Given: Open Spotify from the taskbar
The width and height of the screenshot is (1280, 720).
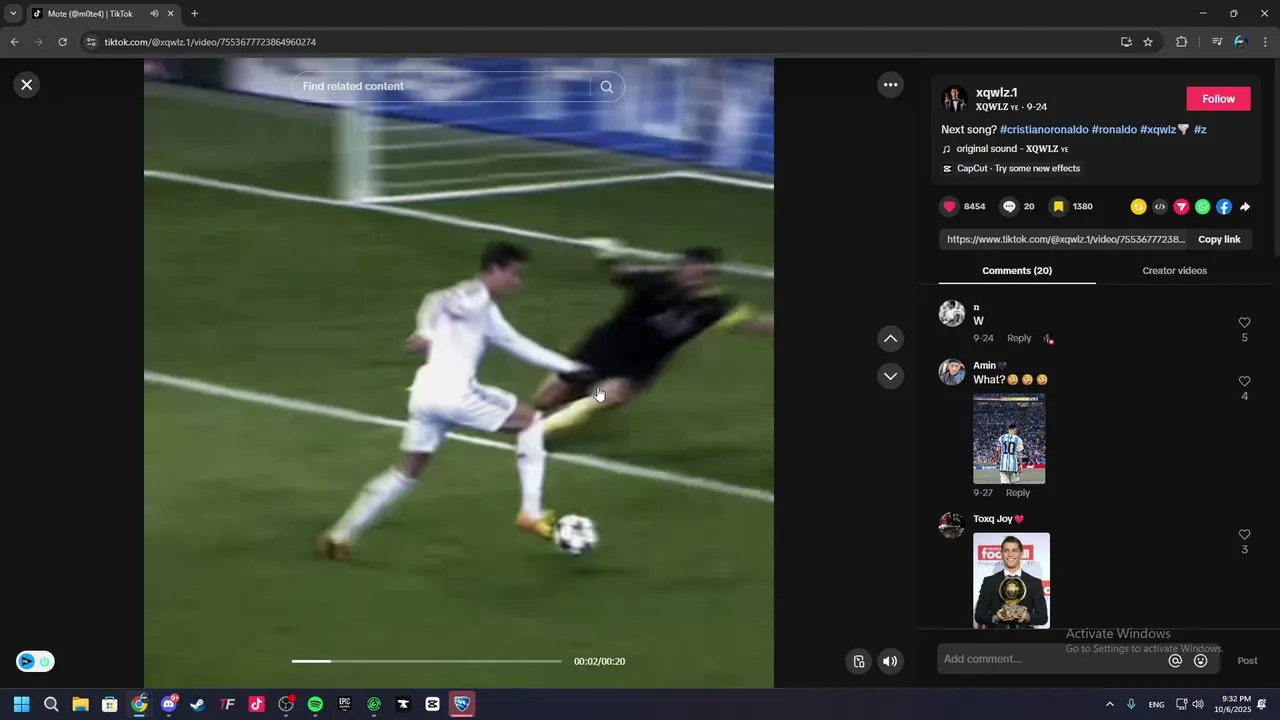Looking at the screenshot, I should tap(315, 704).
